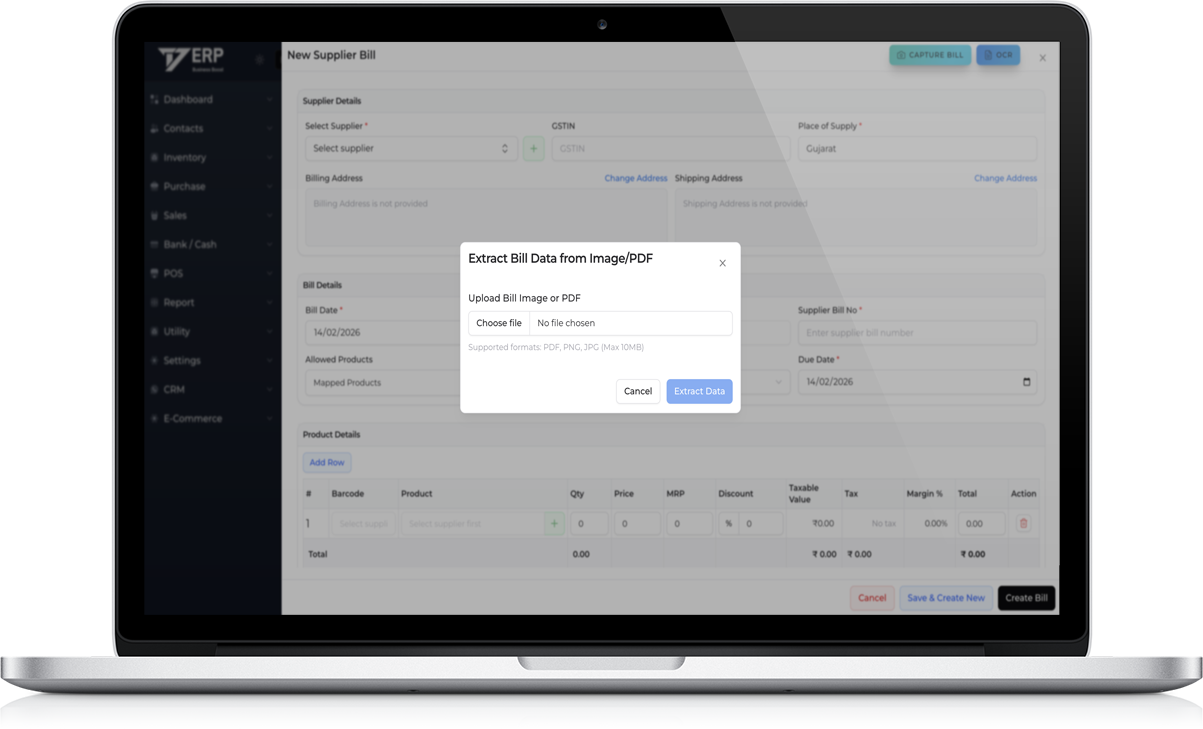Click the Create Bill button
Viewport: 1203px width, 729px height.
[1026, 598]
